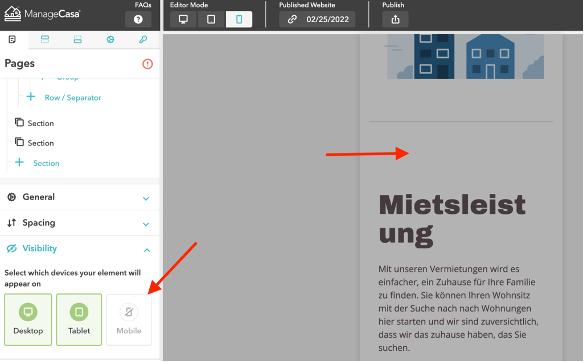Open the third sidebar tab icon
This screenshot has width=584, height=362.
[77, 39]
